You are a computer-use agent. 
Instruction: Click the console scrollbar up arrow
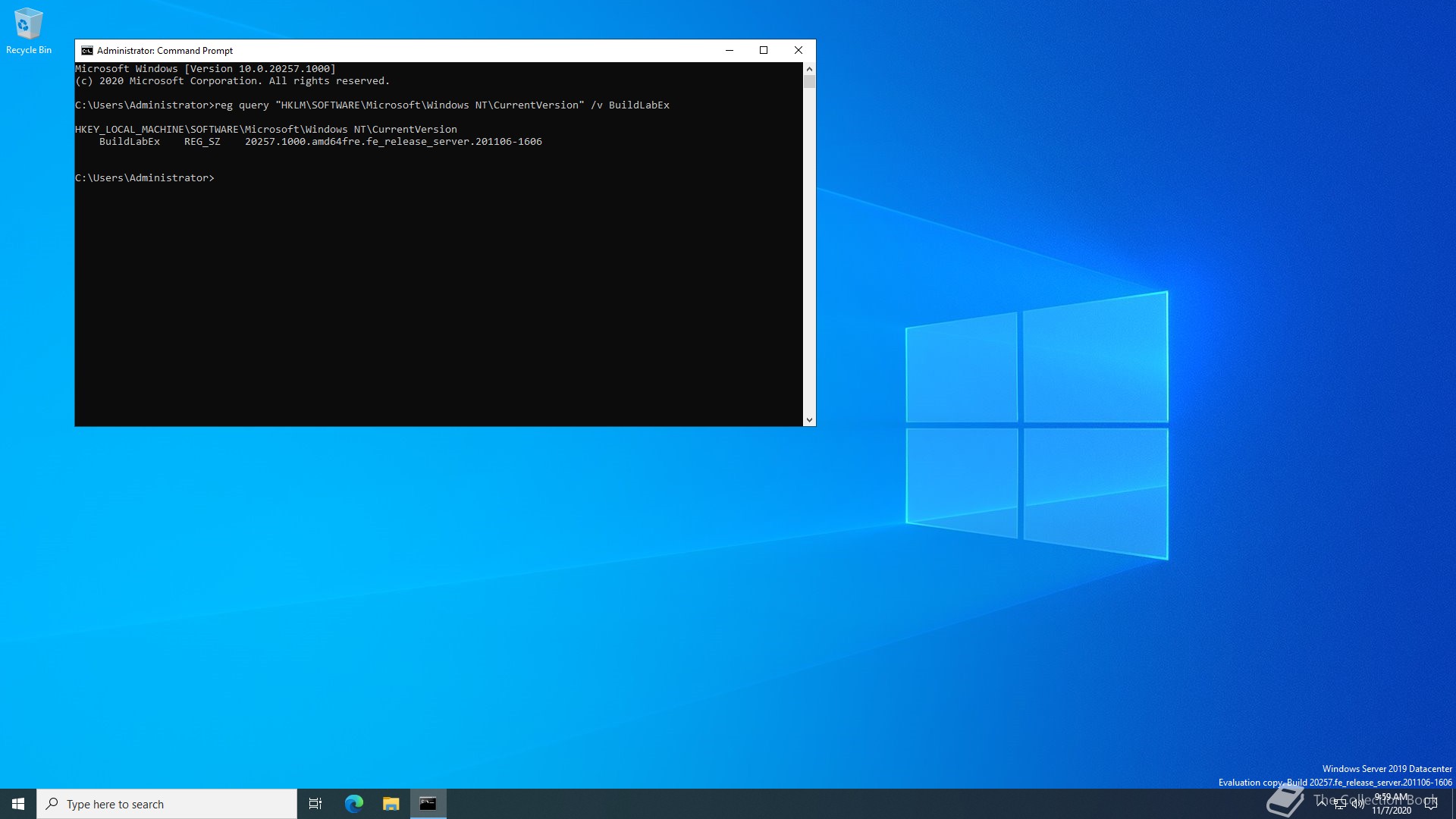(809, 69)
